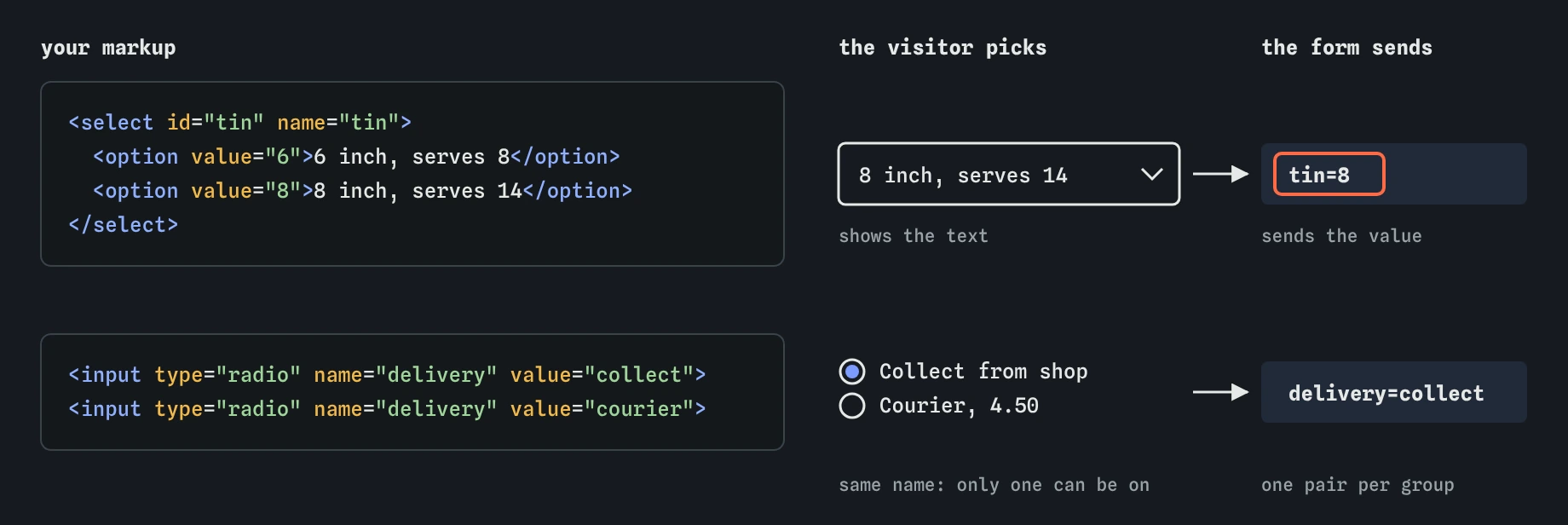
Task: Click the radio input line with value="collect"
Action: click(387, 375)
